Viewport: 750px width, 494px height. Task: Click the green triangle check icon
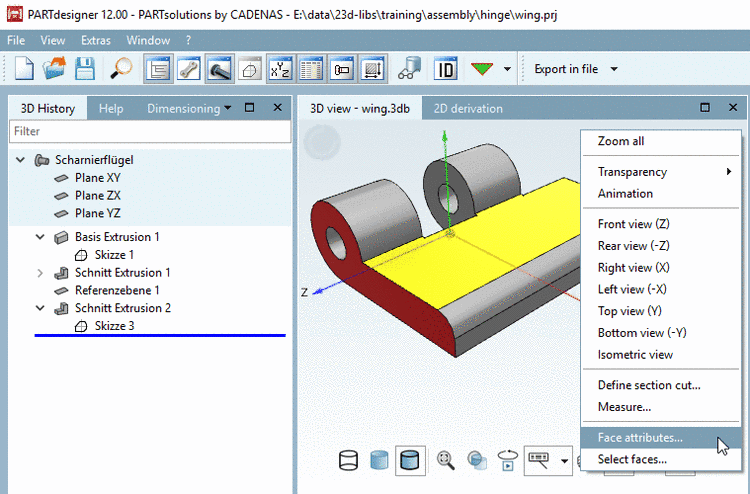tap(482, 69)
